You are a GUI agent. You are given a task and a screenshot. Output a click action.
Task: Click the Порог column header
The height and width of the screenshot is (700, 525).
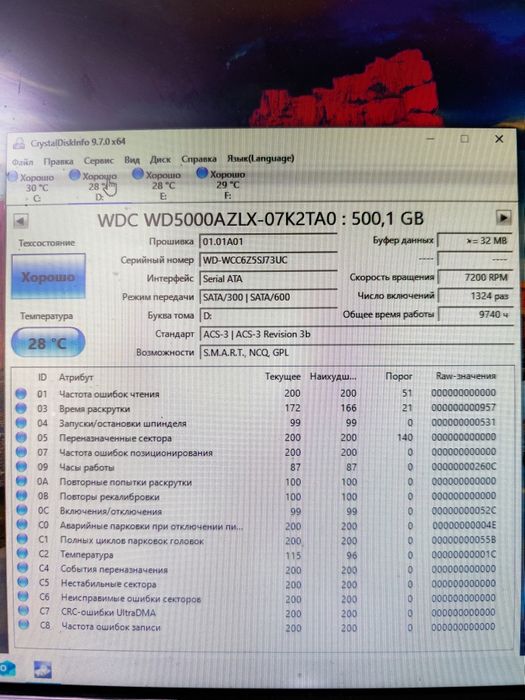(x=399, y=376)
